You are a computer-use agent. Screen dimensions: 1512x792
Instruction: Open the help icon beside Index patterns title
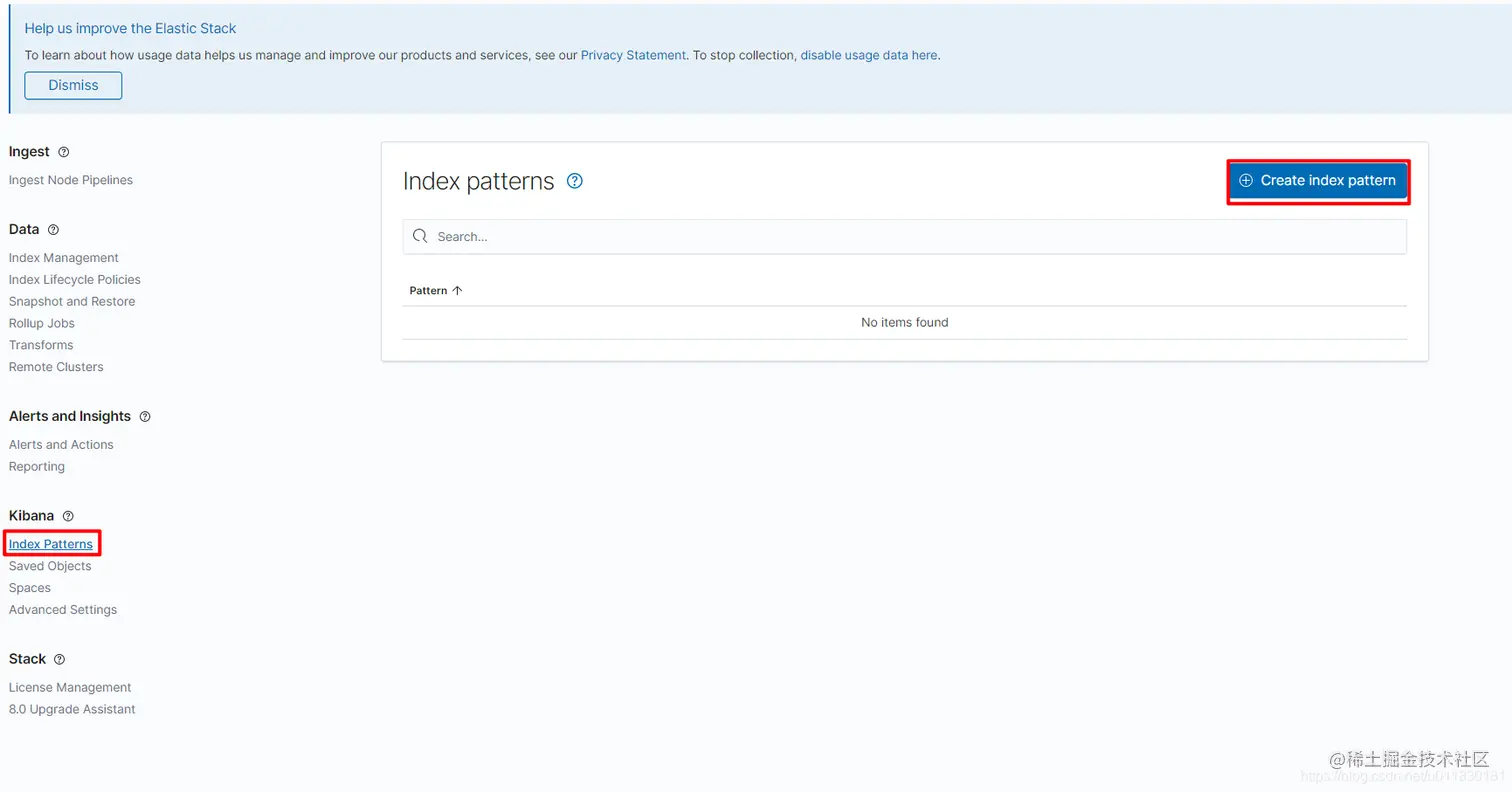coord(575,181)
